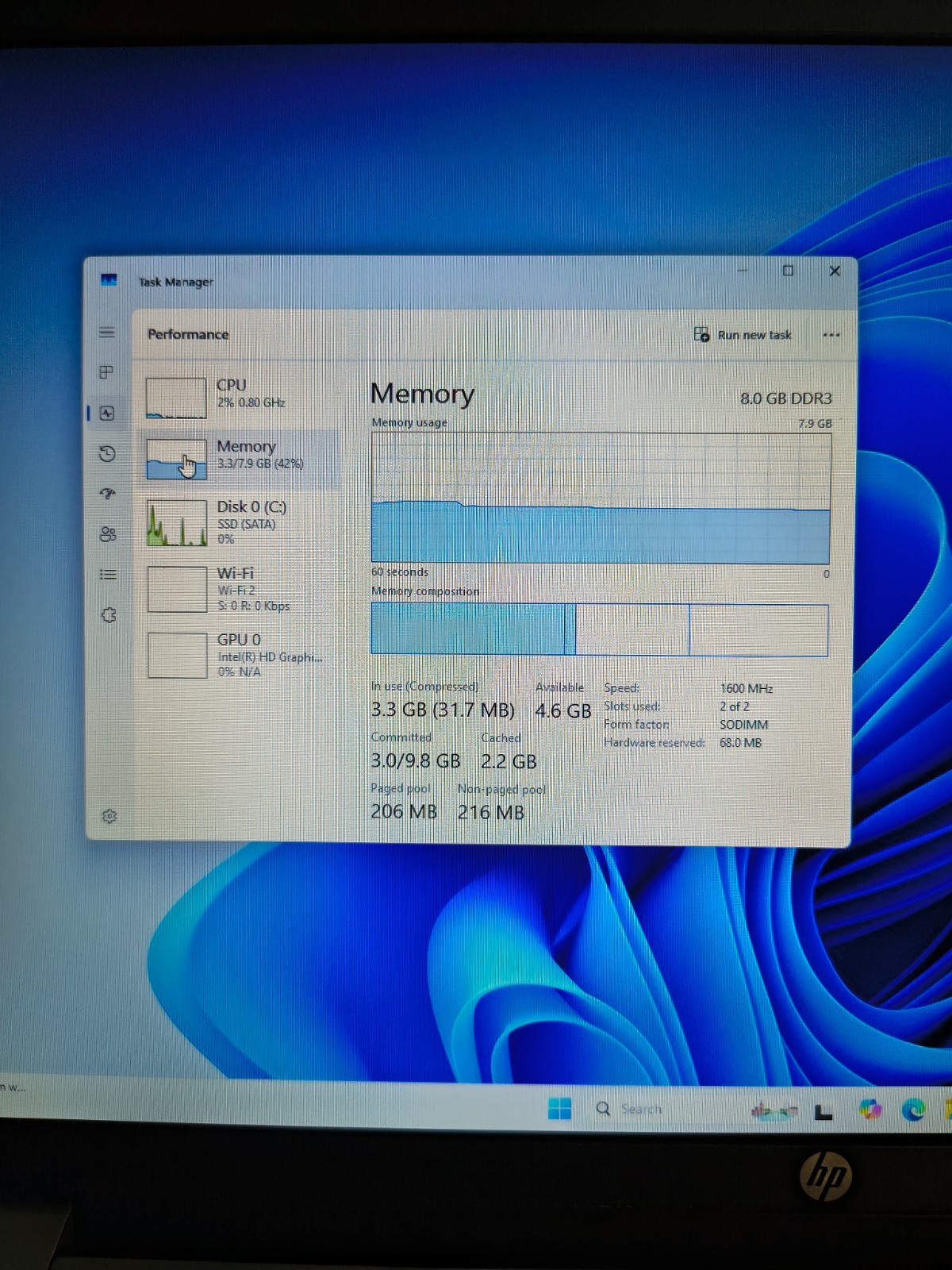This screenshot has width=952, height=1270.
Task: Open the hamburger navigation menu
Action: coord(107,333)
